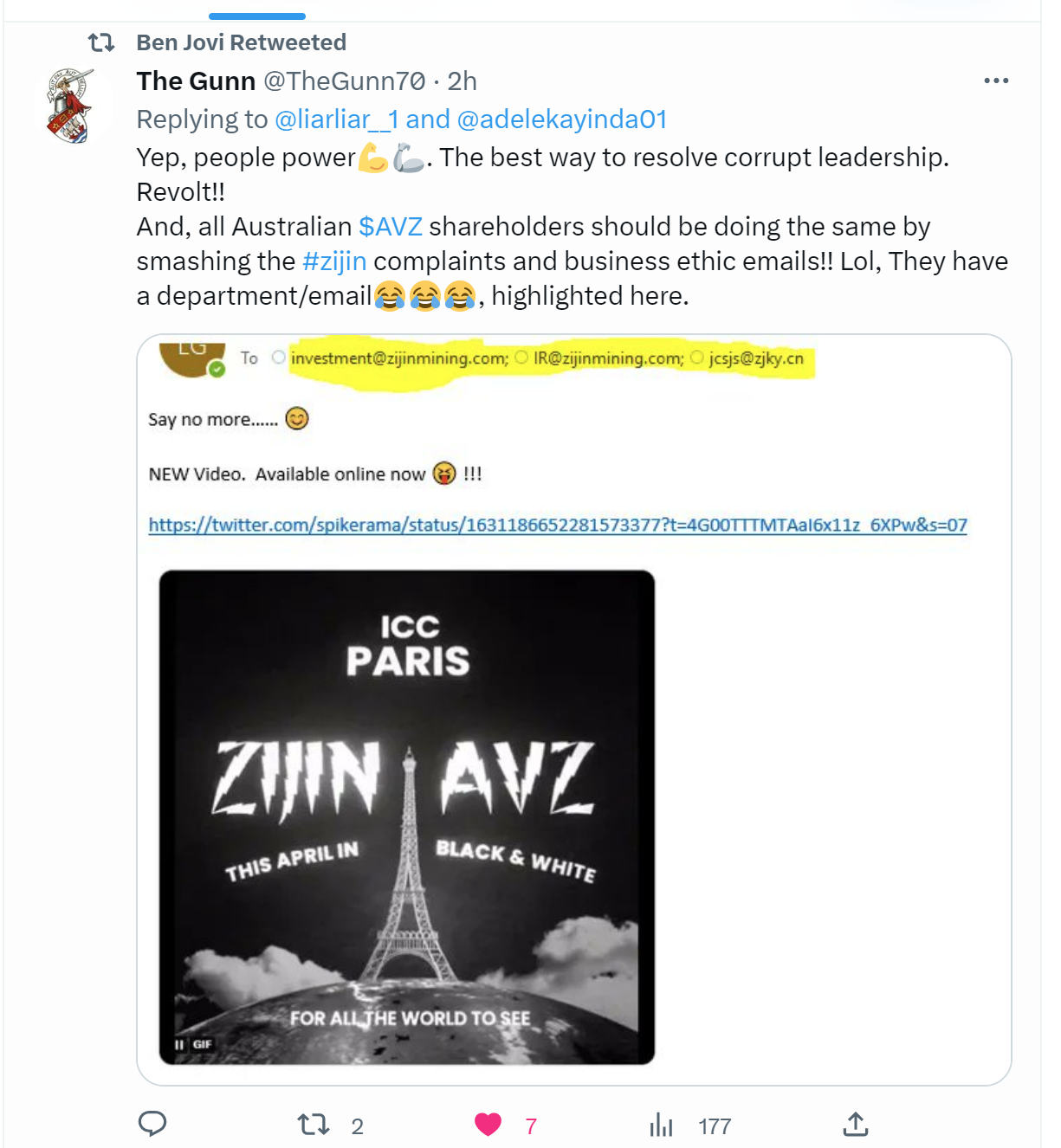Open the @adelekayinda01 mention link
The height and width of the screenshot is (1148, 1061).
(562, 119)
